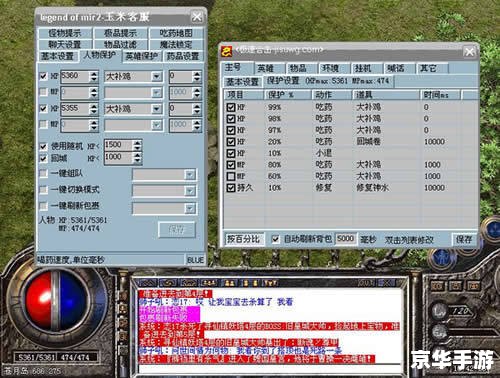Click the 项目 column header
This screenshot has width=500, height=378.
pos(244,95)
